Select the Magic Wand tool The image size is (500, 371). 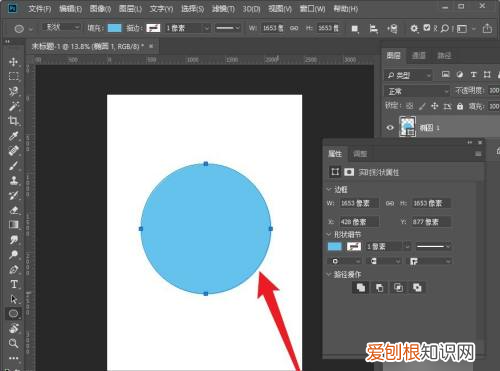(x=13, y=106)
